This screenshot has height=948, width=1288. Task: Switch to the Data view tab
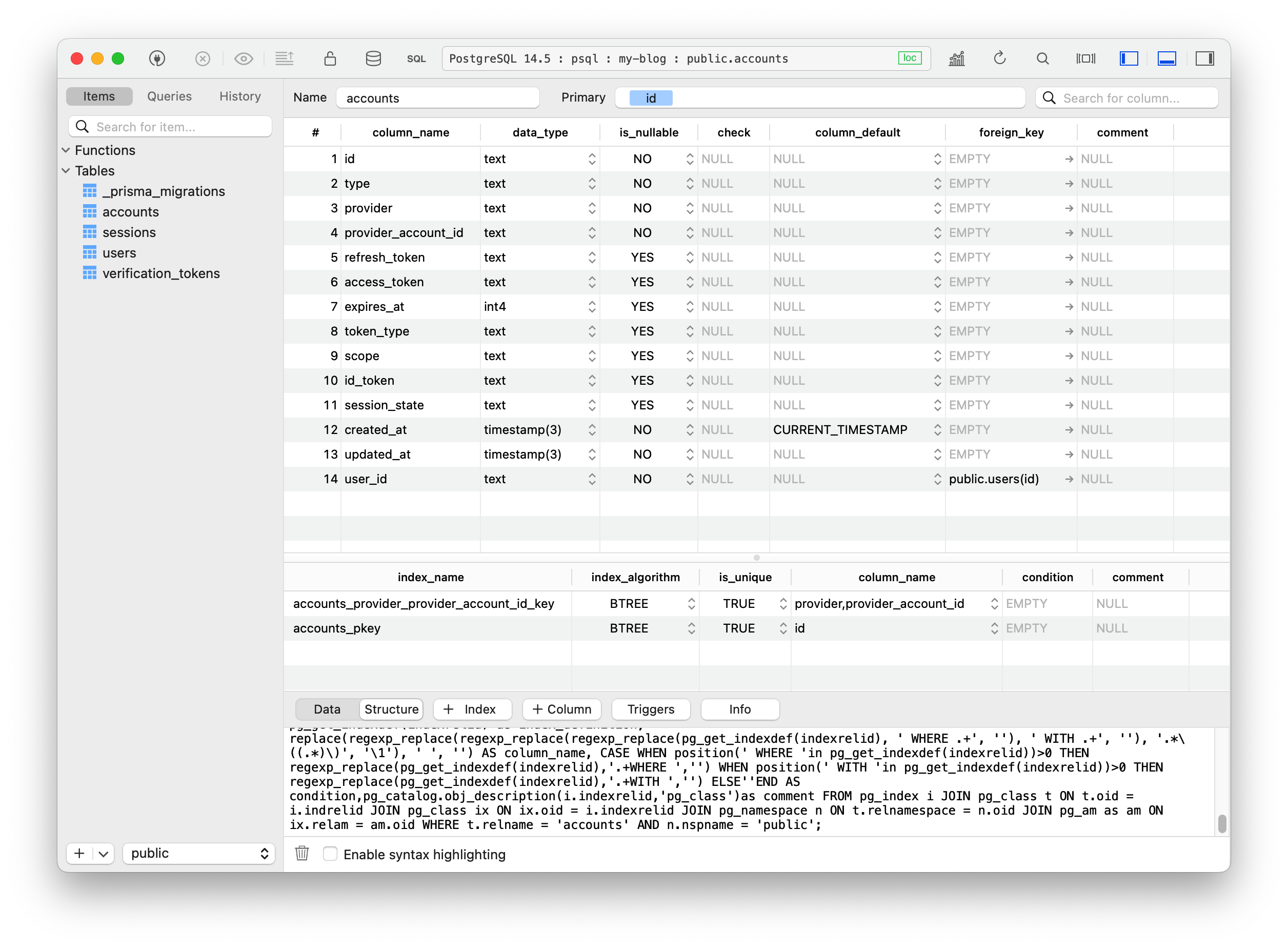(327, 709)
